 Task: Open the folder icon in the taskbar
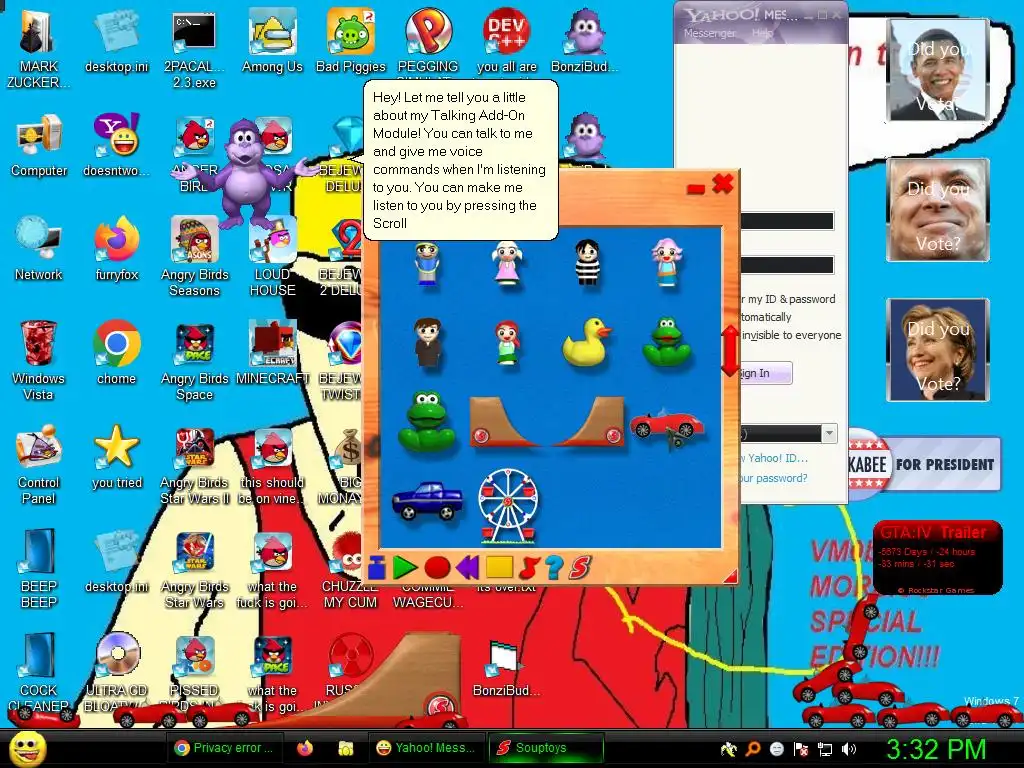pos(345,748)
